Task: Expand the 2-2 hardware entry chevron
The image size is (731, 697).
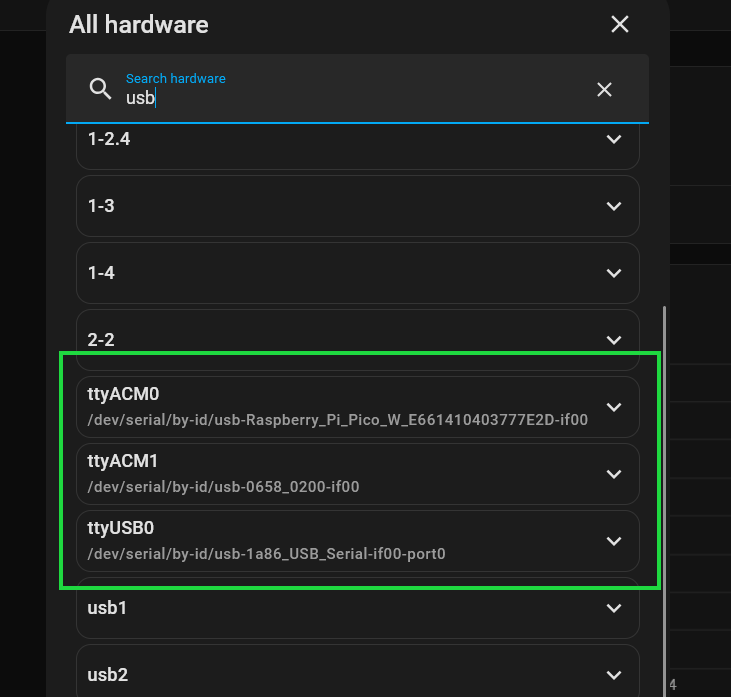Action: pyautogui.click(x=614, y=340)
